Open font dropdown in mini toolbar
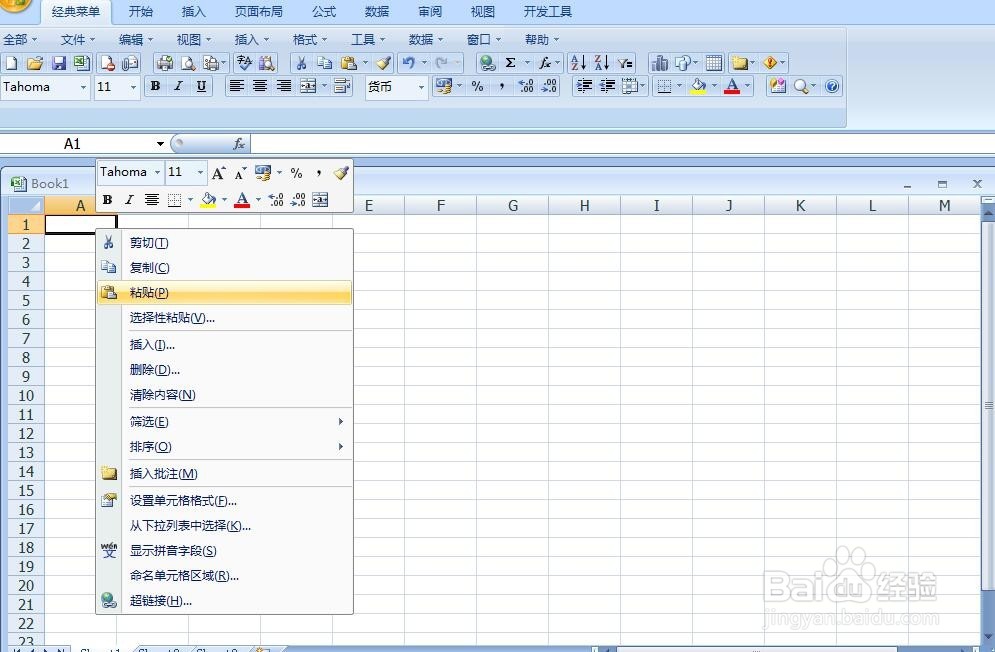The width and height of the screenshot is (995, 652). click(157, 173)
